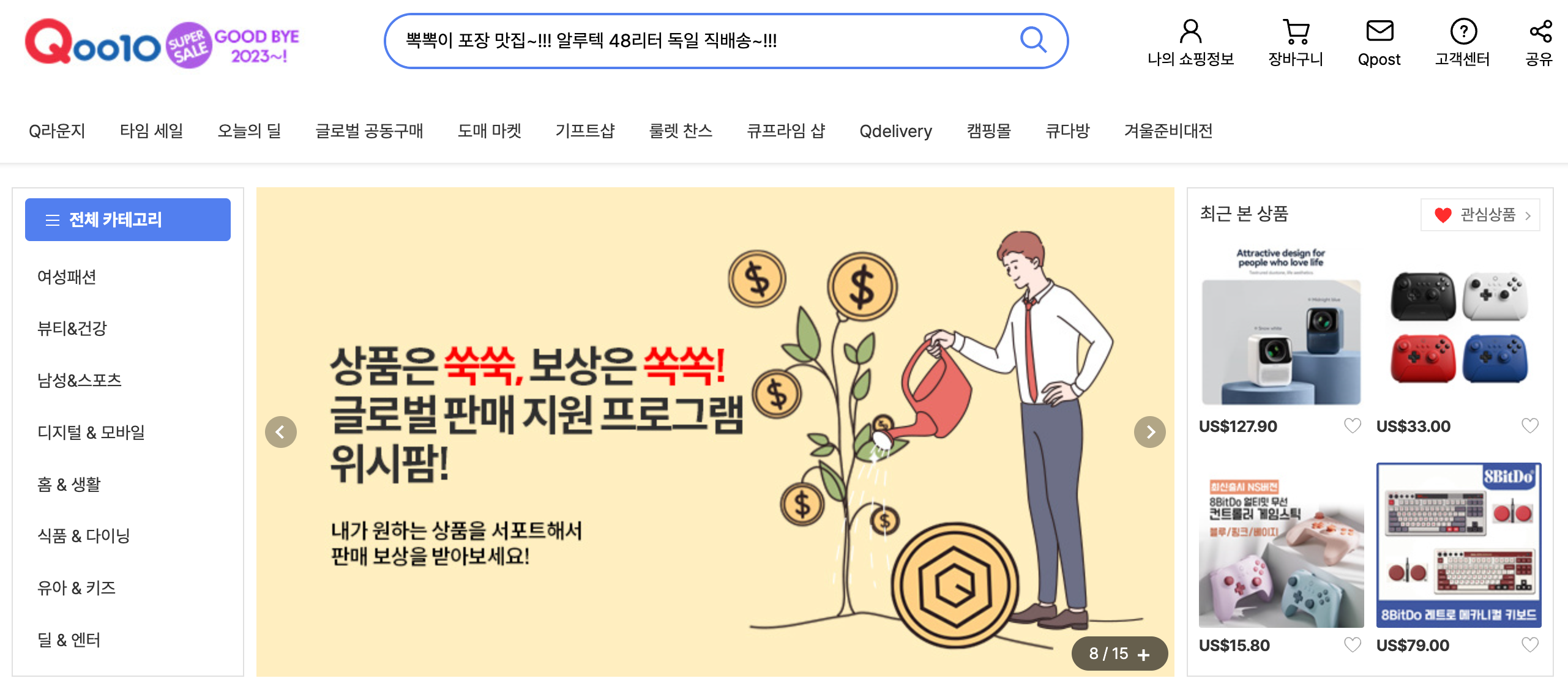This screenshot has height=689, width=1568.
Task: Open the 글로벌 공동구매 menu tab
Action: (x=369, y=131)
